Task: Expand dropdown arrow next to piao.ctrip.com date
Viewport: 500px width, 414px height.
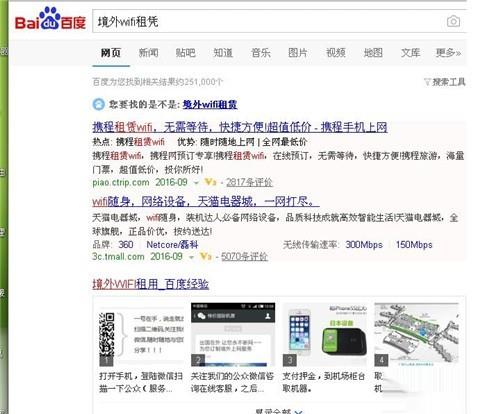Action: point(196,183)
